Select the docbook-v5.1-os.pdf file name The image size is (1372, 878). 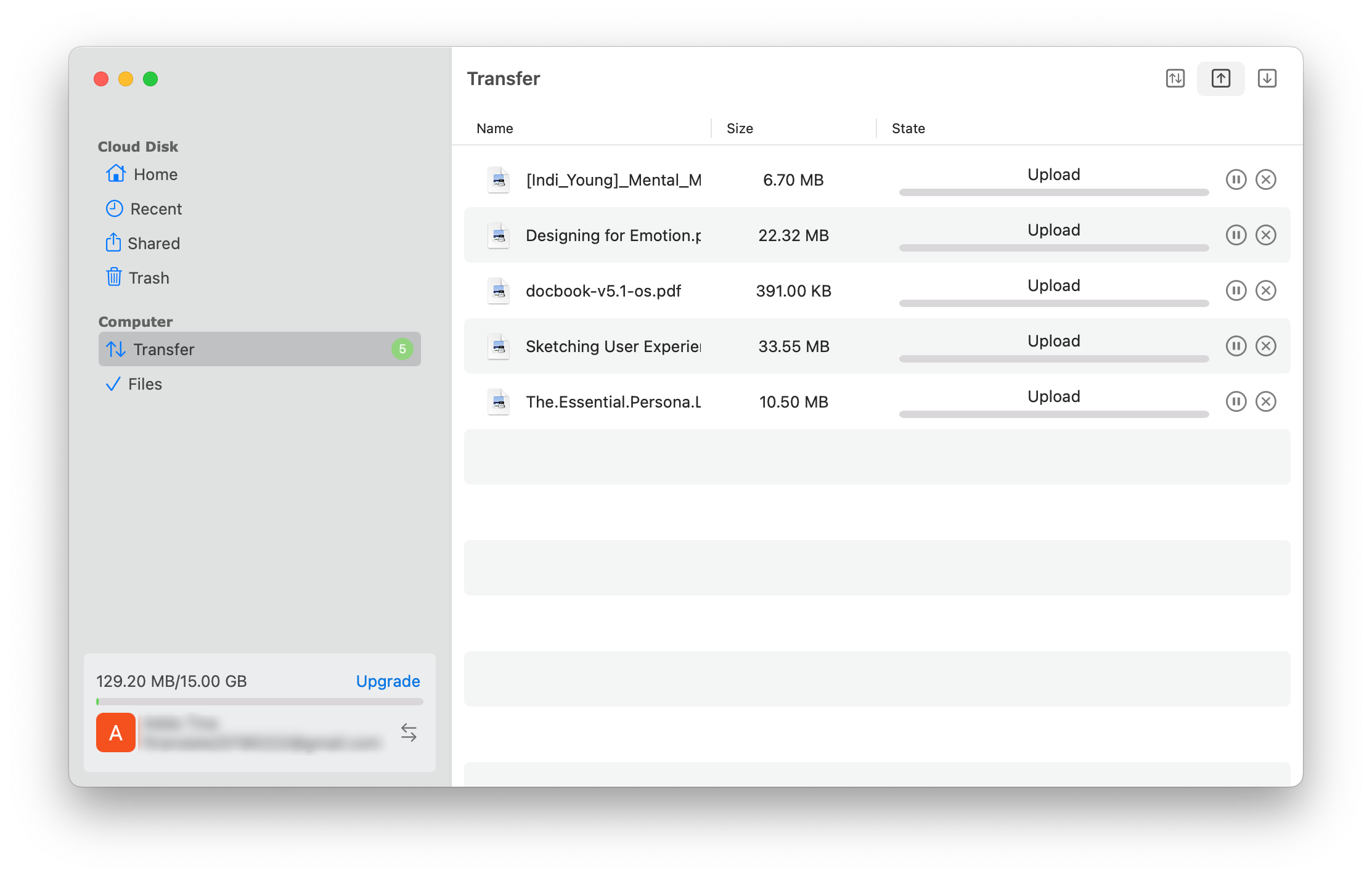(603, 291)
